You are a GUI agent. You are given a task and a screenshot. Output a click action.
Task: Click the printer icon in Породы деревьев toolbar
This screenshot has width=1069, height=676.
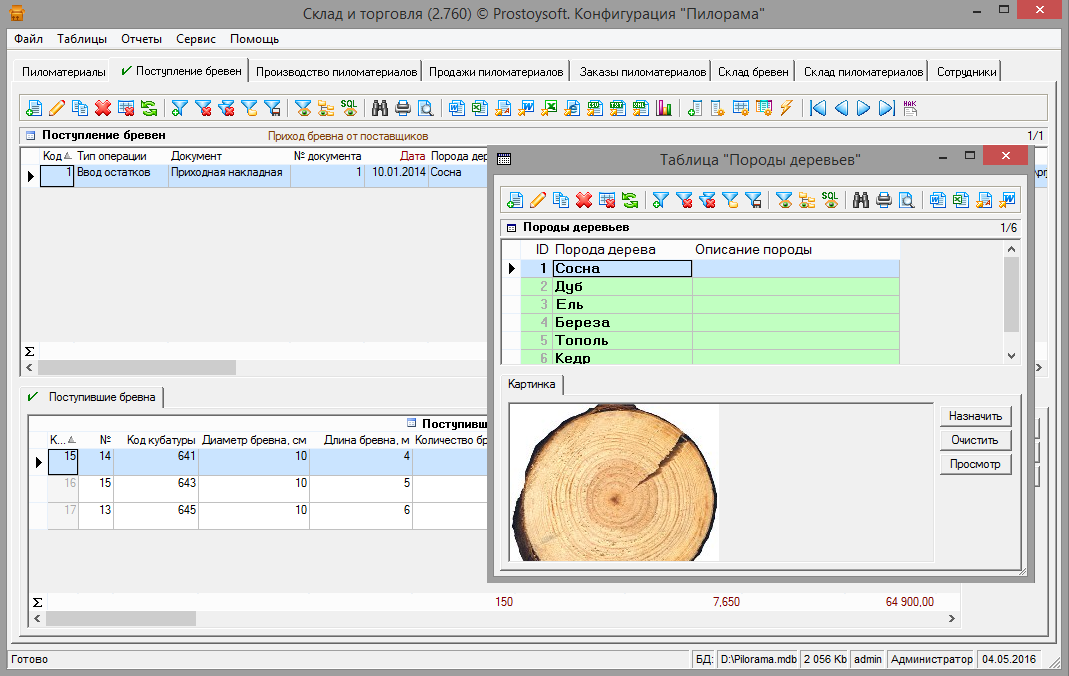click(x=883, y=200)
